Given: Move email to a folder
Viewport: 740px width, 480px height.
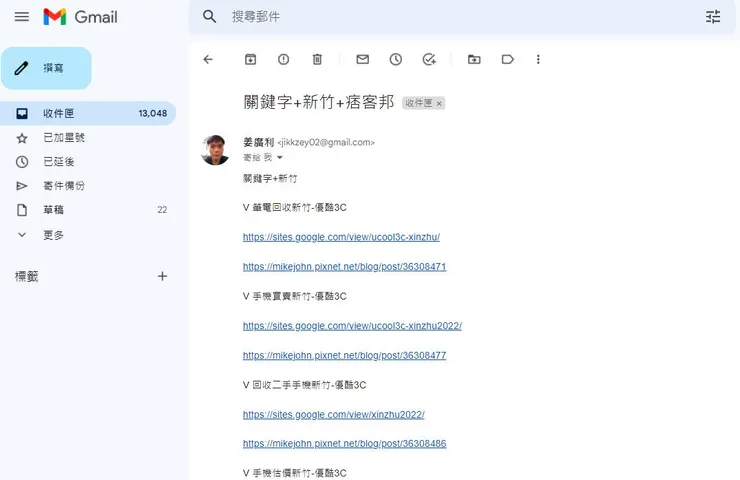Looking at the screenshot, I should point(474,59).
